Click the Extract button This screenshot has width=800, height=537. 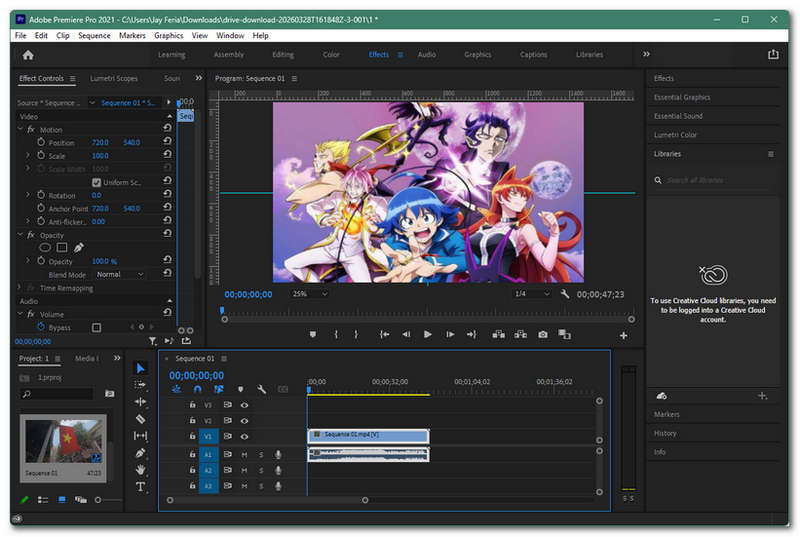point(520,335)
